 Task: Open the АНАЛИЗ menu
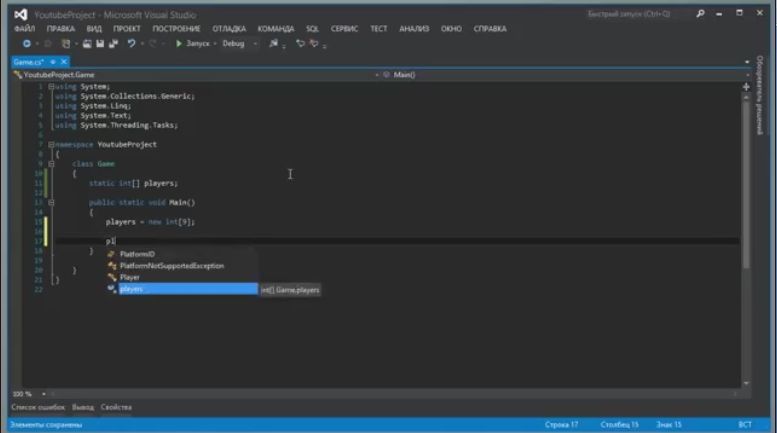point(414,29)
